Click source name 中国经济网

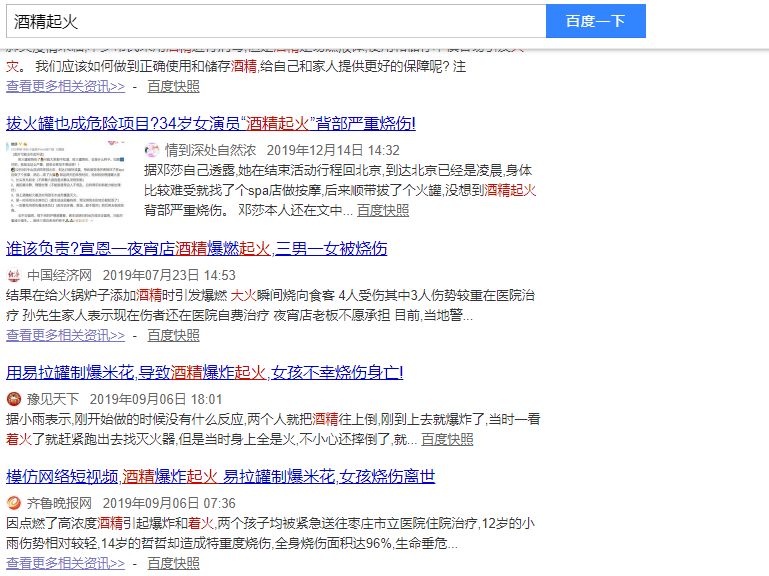59,275
